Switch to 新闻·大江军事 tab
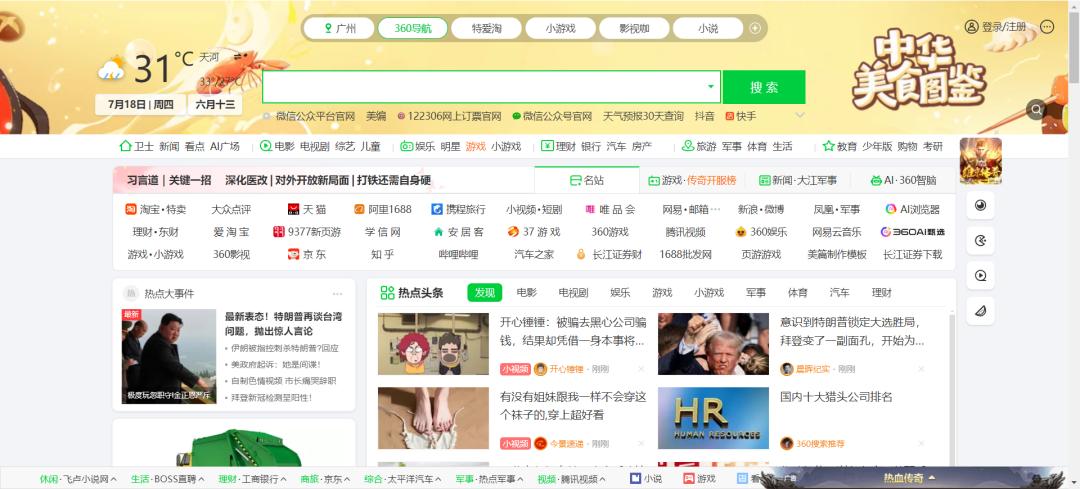 click(798, 180)
